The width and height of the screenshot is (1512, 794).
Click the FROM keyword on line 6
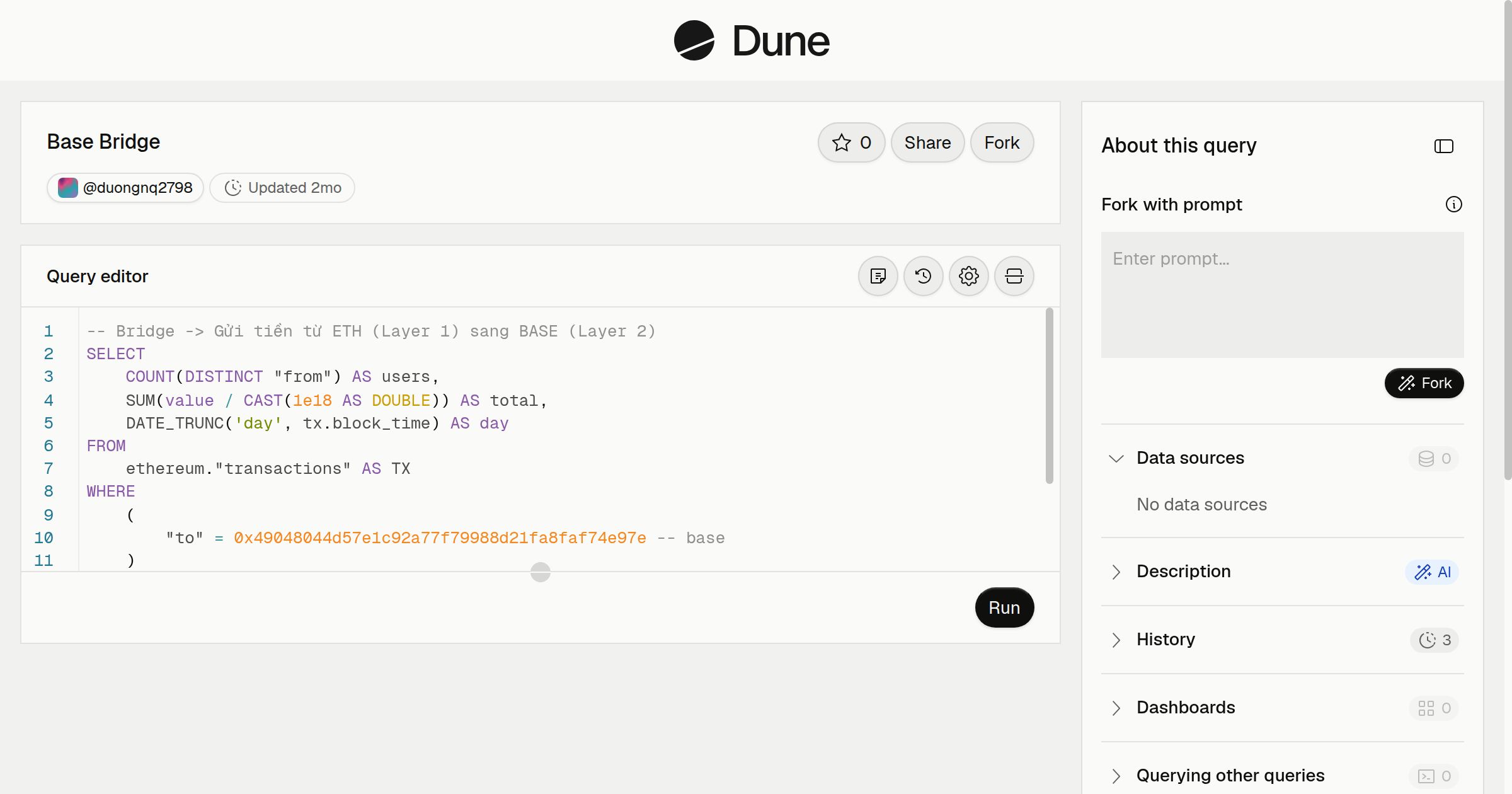pos(106,446)
